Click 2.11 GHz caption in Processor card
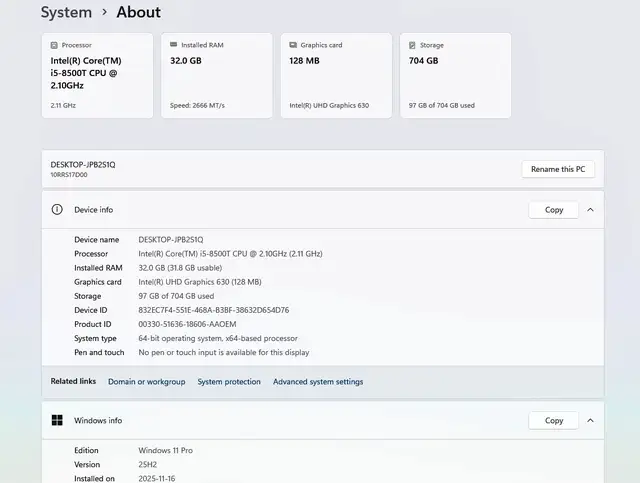640x483 pixels. click(x=63, y=105)
